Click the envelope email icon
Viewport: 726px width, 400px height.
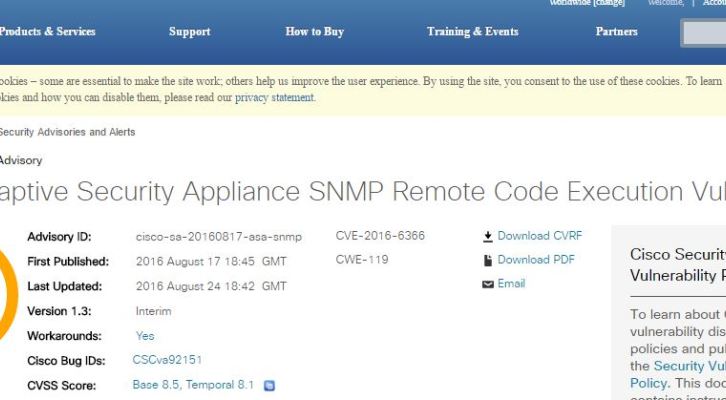[488, 284]
